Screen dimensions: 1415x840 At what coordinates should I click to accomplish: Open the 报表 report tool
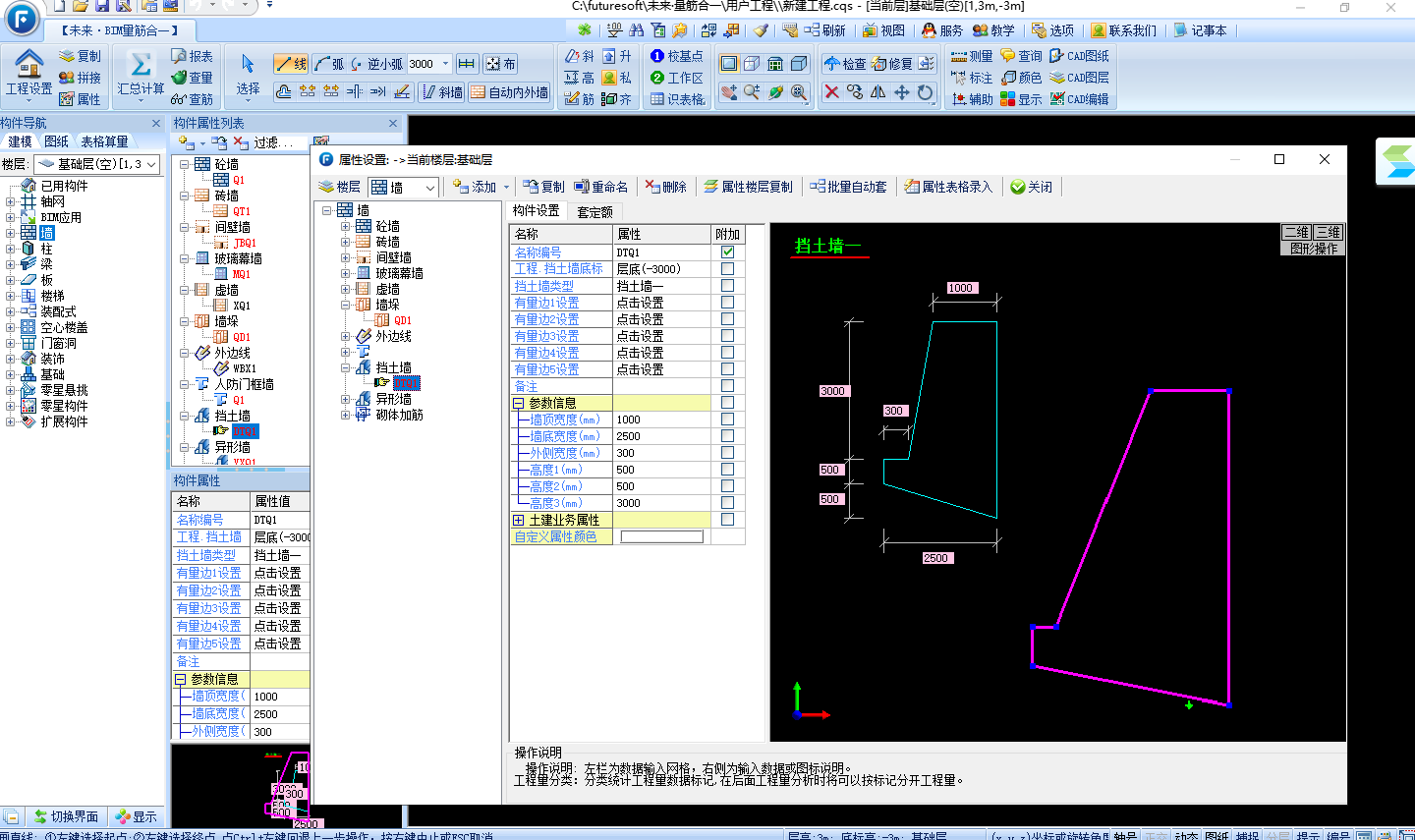click(x=192, y=56)
